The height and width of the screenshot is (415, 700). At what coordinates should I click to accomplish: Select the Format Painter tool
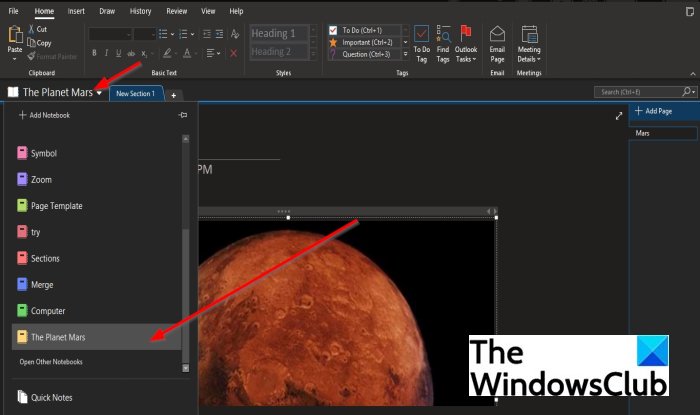pyautogui.click(x=52, y=57)
